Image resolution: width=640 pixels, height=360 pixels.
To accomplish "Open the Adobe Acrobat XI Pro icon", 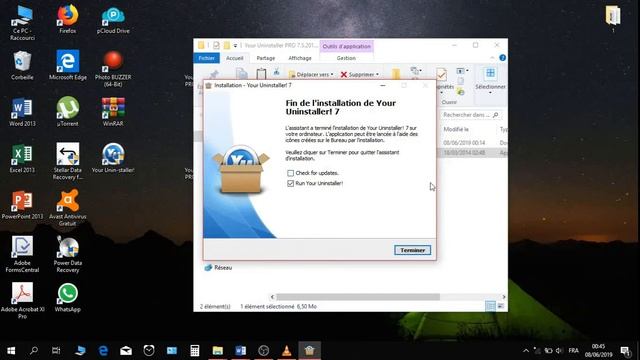I will [22, 301].
